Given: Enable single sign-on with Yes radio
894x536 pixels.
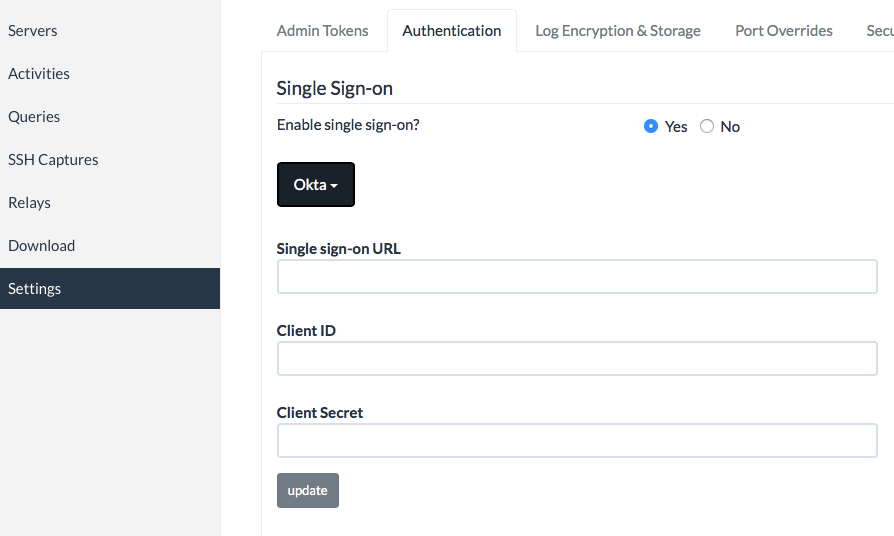Looking at the screenshot, I should coord(651,127).
